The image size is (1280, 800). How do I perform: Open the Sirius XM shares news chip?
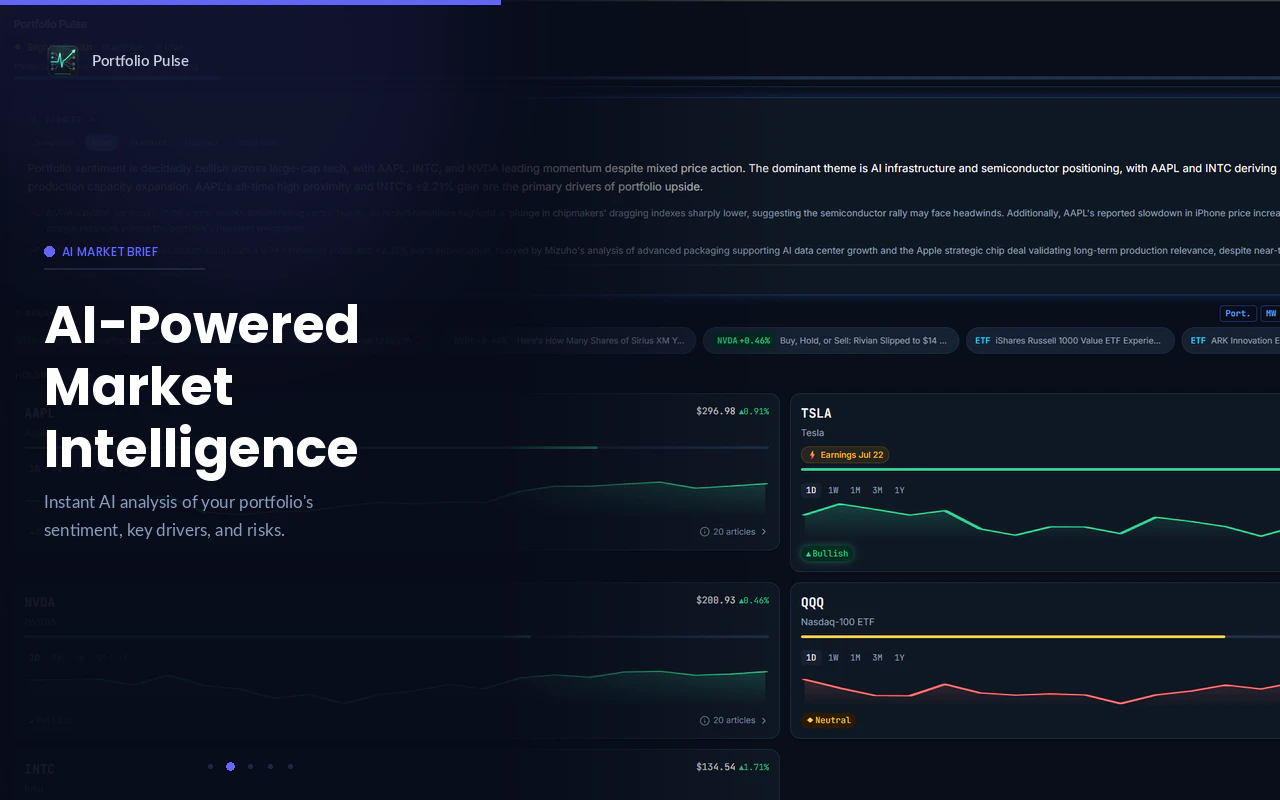[x=570, y=341]
